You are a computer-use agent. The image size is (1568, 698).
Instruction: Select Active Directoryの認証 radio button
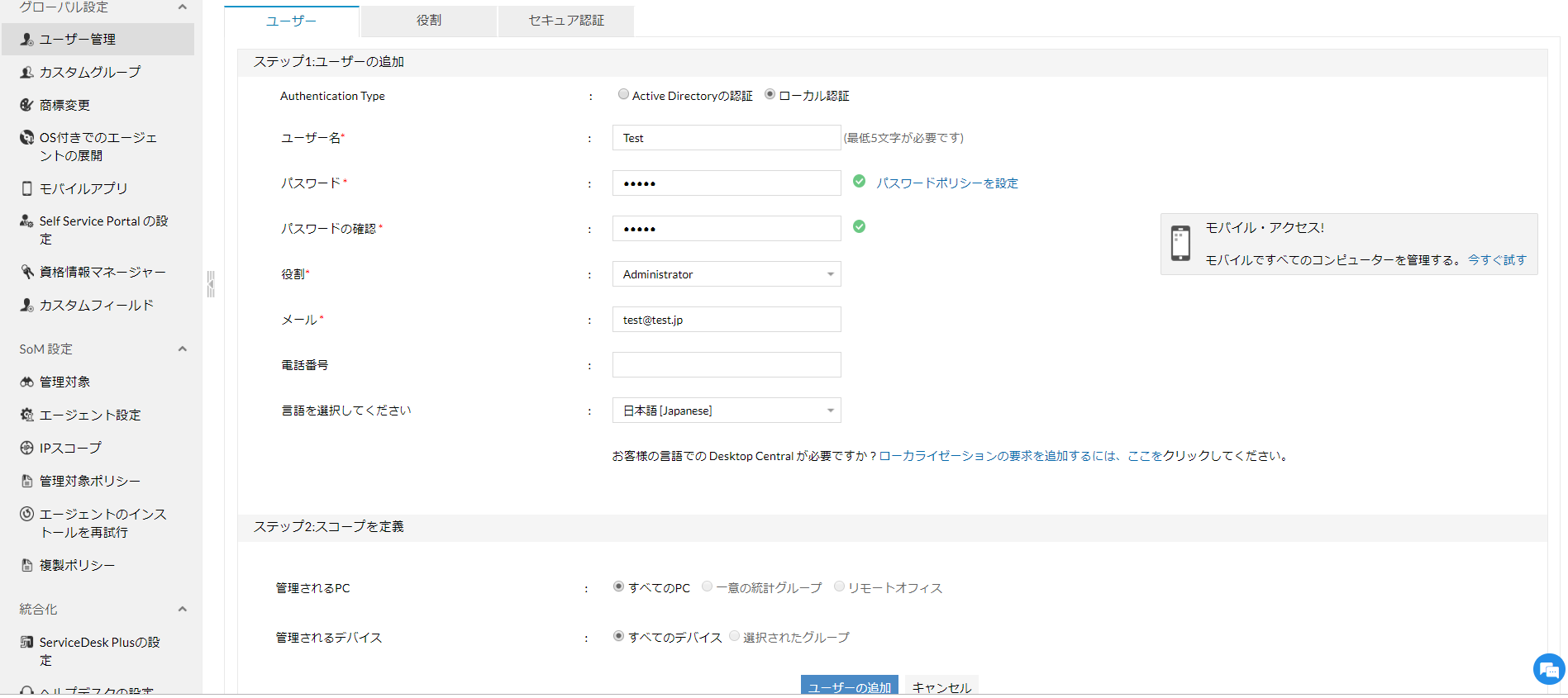tap(623, 94)
